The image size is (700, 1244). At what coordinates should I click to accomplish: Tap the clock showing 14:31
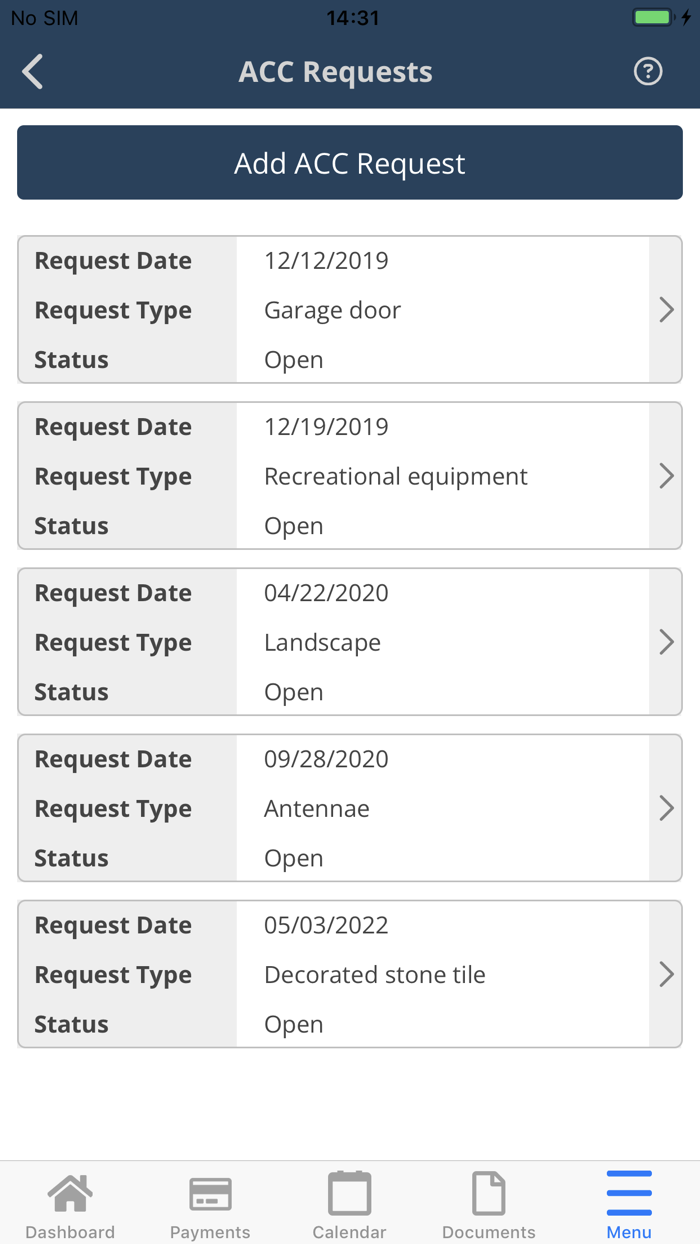(349, 16)
